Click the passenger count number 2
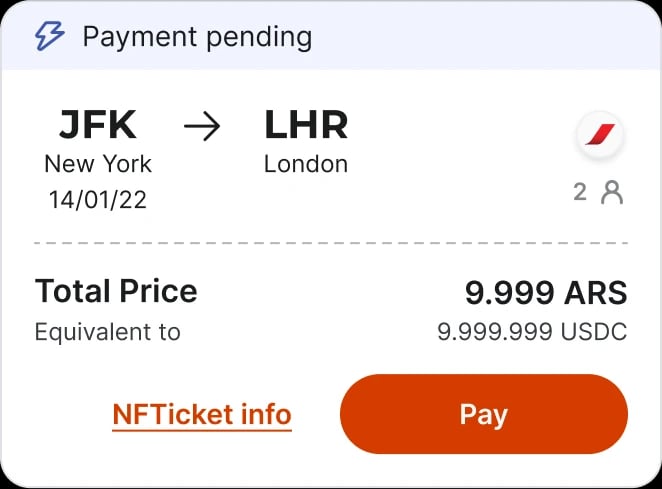This screenshot has height=489, width=662. 580,192
